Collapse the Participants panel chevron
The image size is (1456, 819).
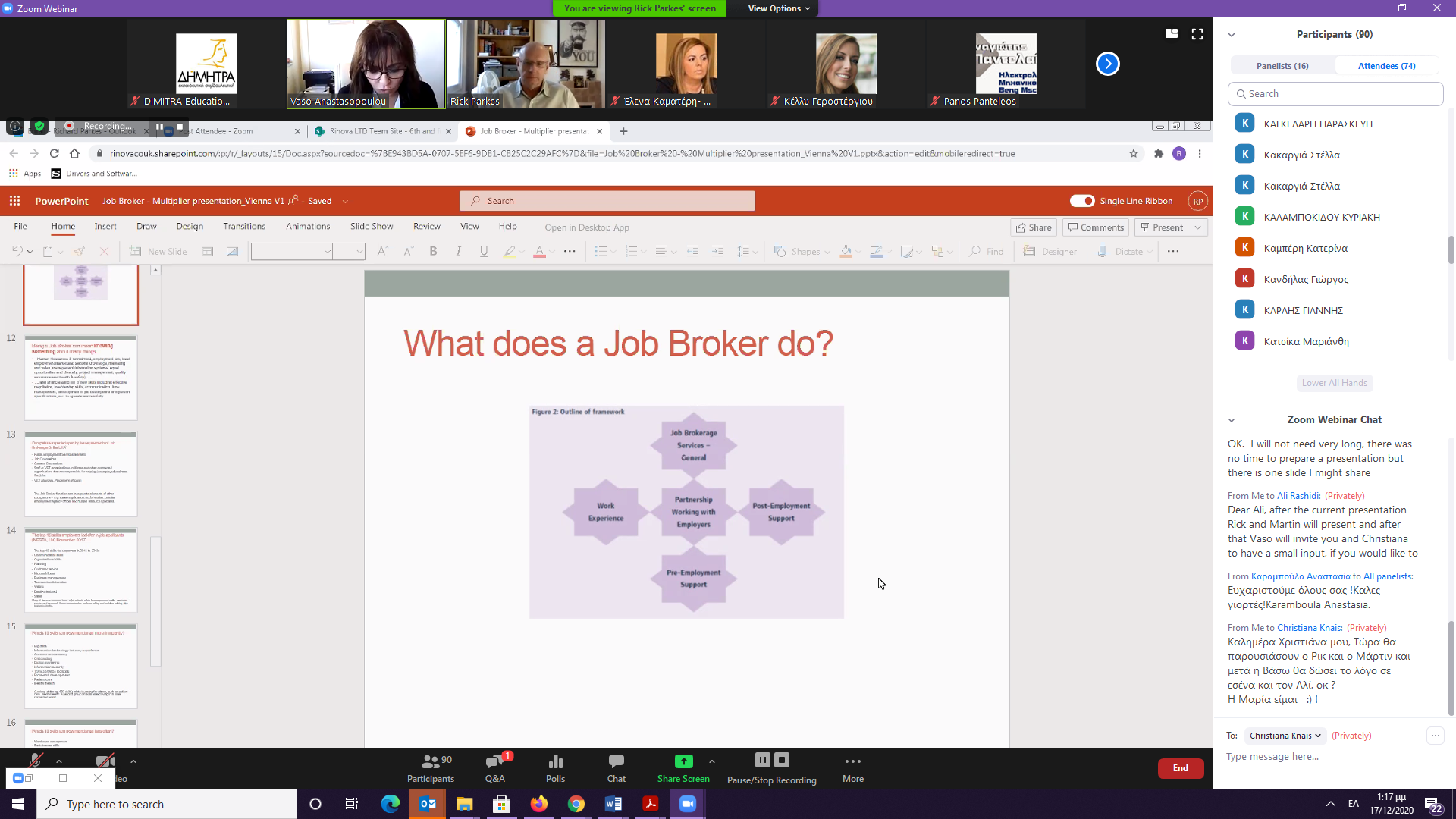tap(1232, 35)
